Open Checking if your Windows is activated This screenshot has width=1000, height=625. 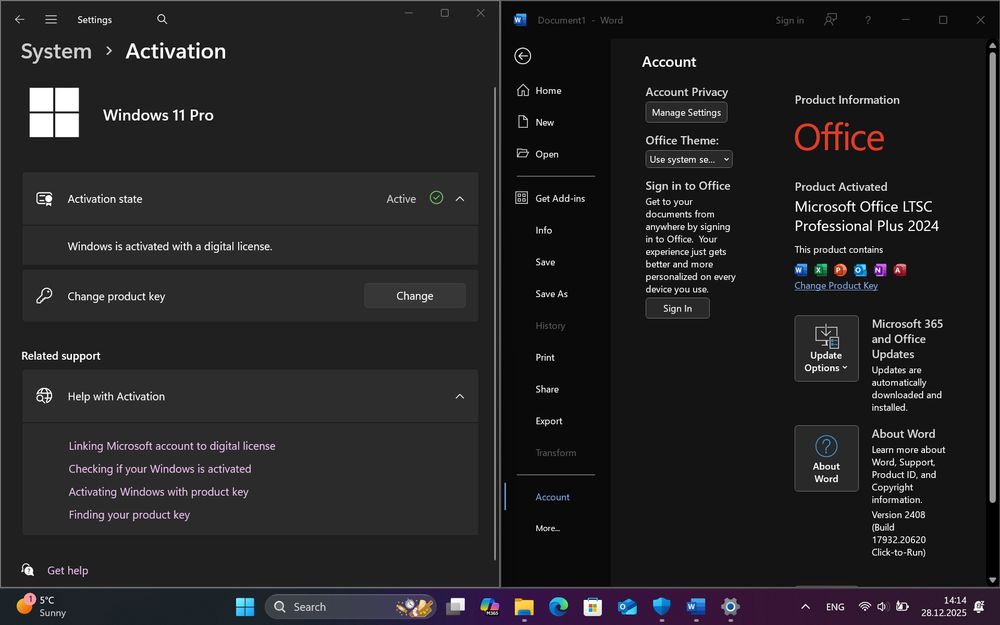click(x=160, y=469)
